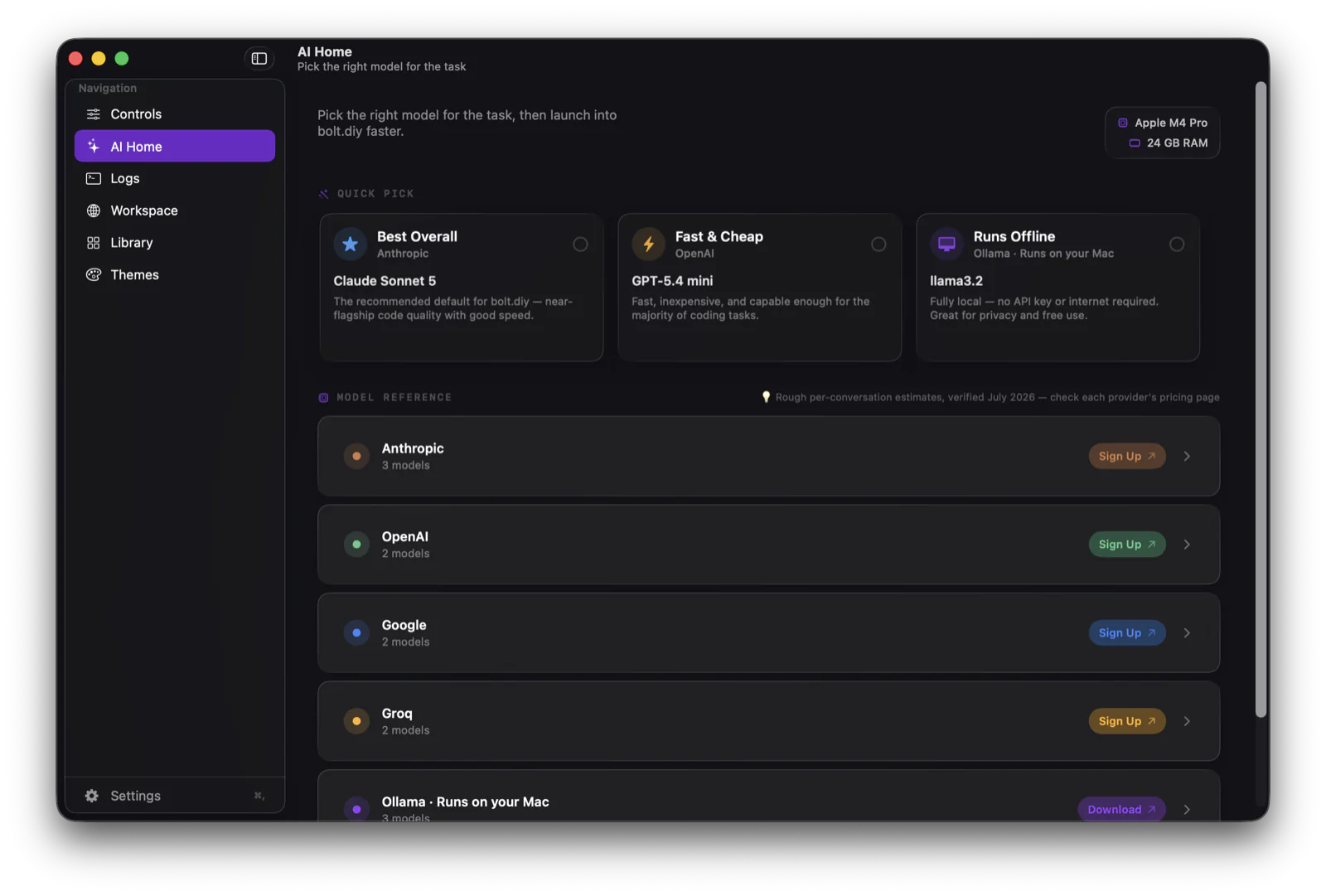Viewport: 1326px width, 896px height.
Task: Expand the OpenAI row chevron
Action: (1187, 545)
